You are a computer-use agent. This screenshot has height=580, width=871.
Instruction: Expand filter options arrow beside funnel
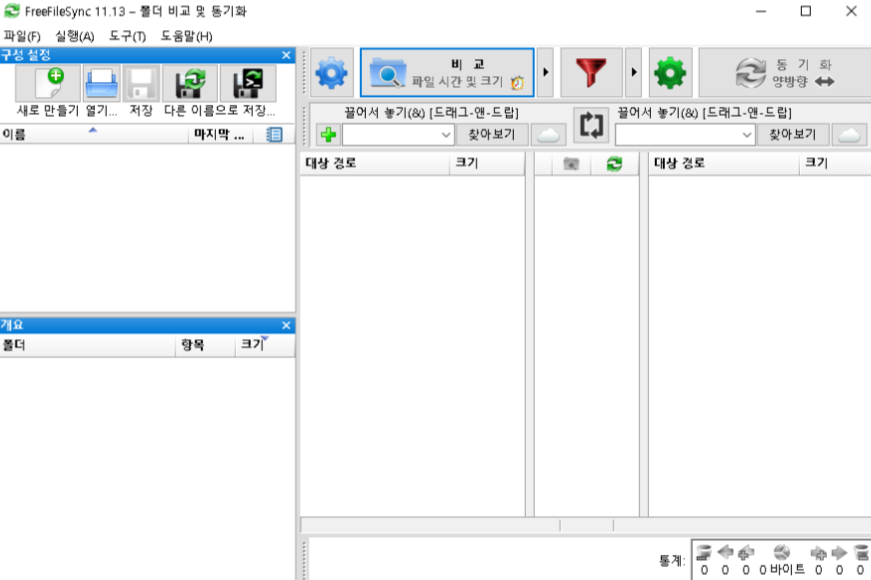(633, 73)
